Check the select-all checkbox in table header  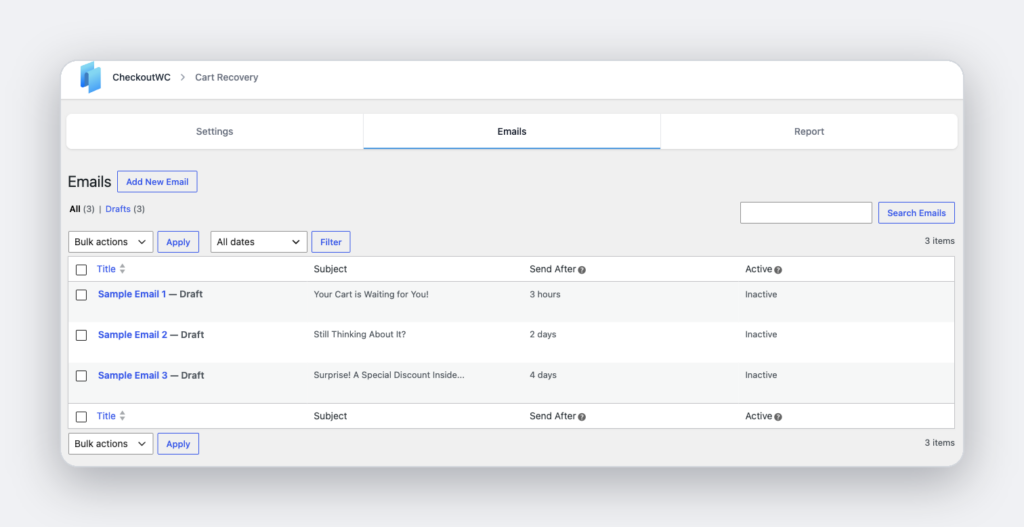82,270
